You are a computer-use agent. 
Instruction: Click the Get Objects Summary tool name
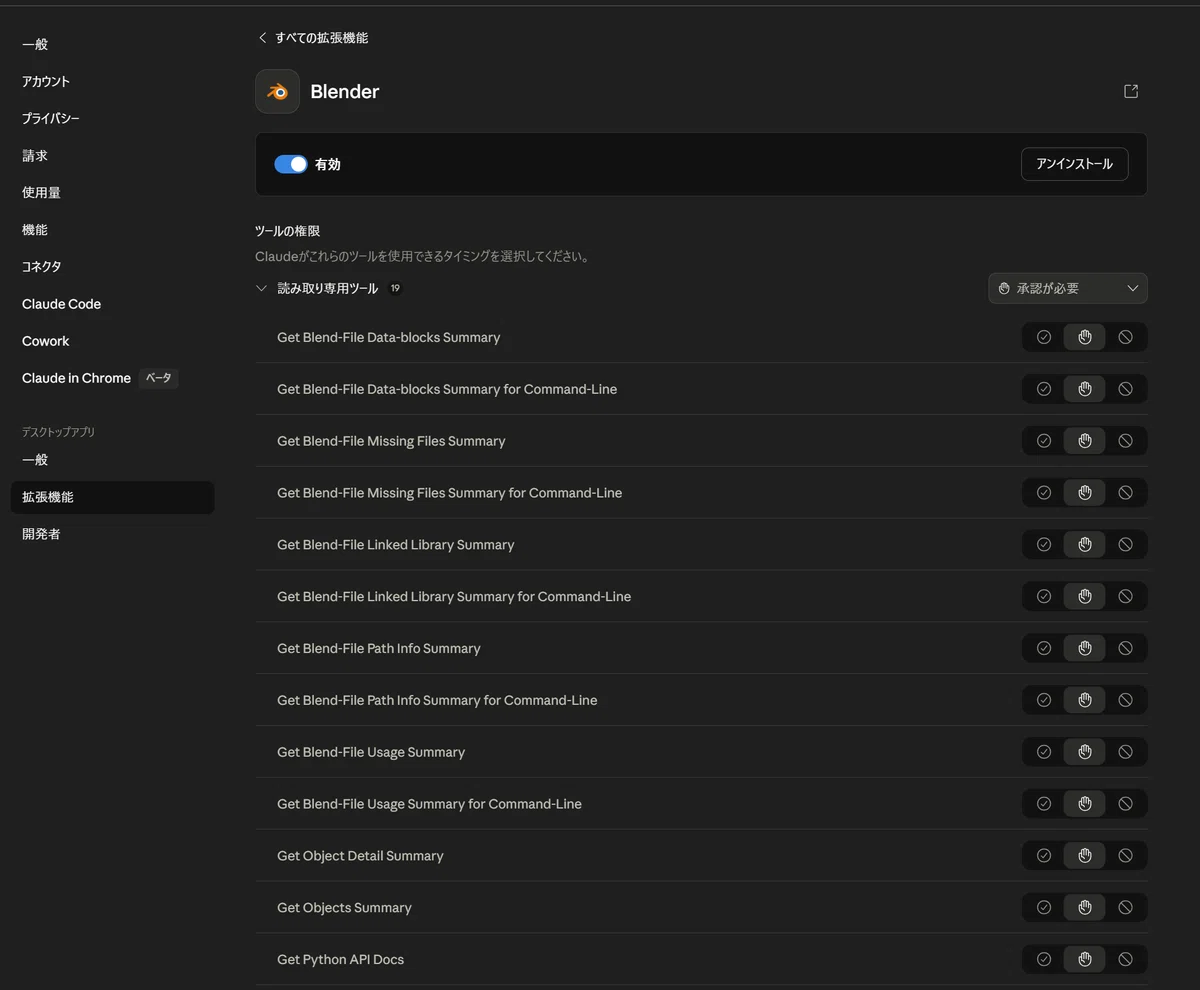click(344, 908)
